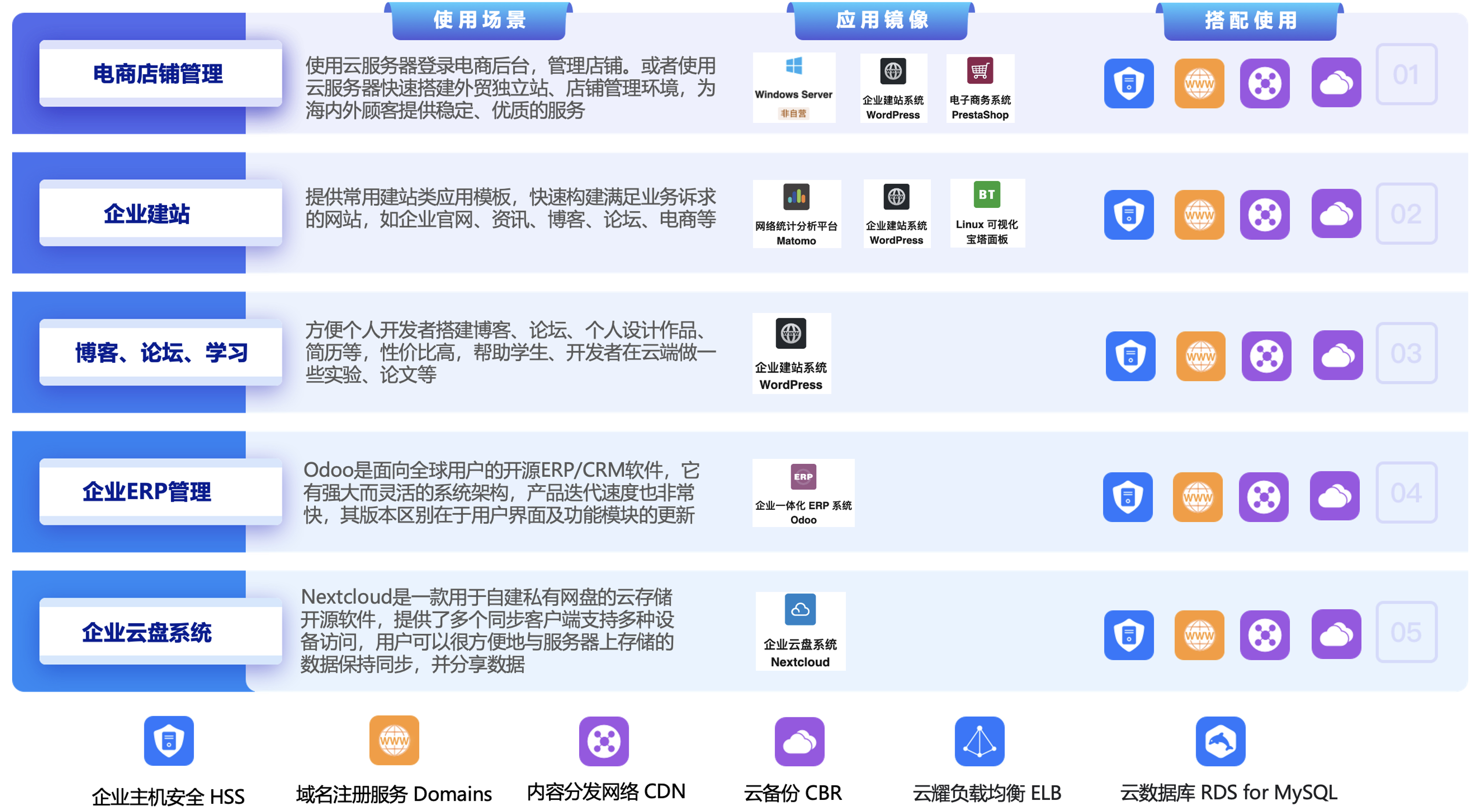Click the CBR cloud icon in row 05
The height and width of the screenshot is (812, 1477).
1336,634
